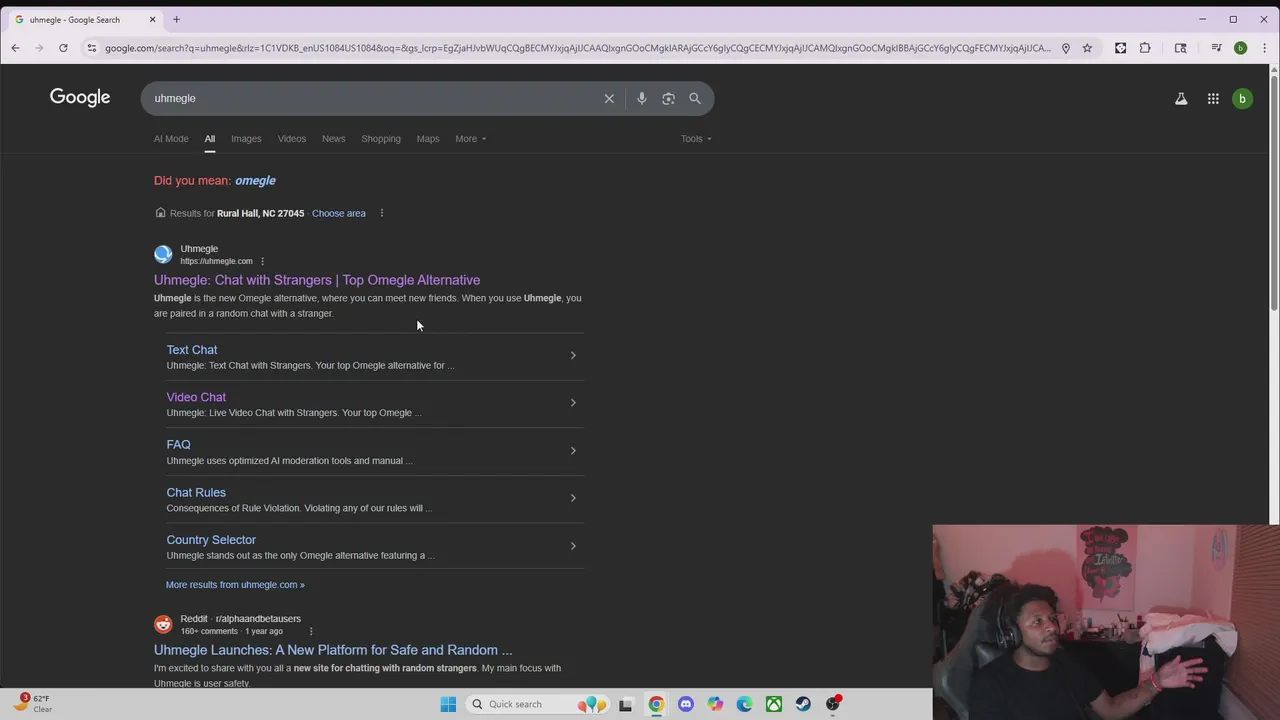
Task: Submit search with the magnifying glass
Action: click(x=695, y=98)
